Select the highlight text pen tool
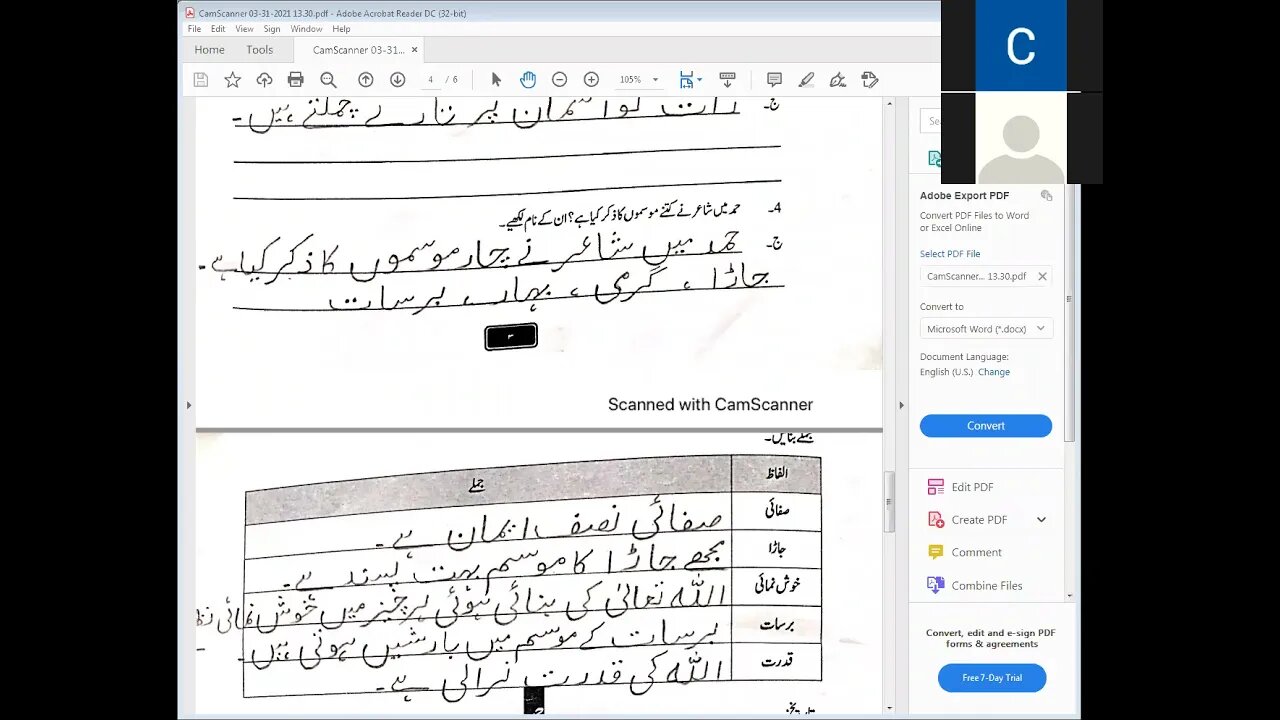1280x720 pixels. [806, 80]
